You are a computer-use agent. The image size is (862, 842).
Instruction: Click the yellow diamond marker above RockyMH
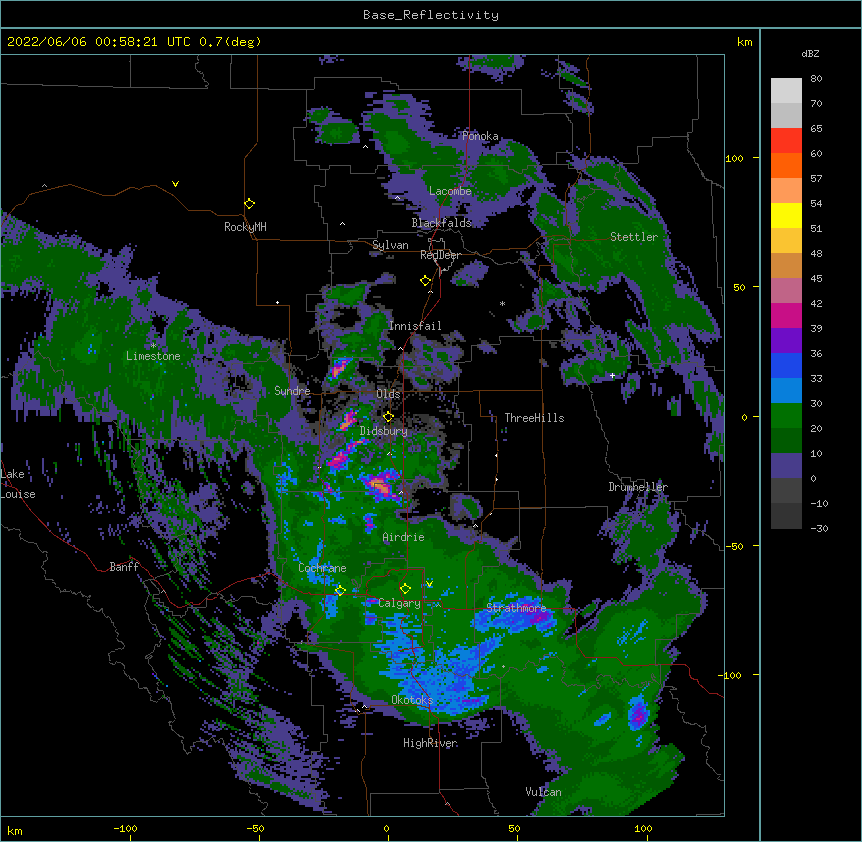[249, 204]
